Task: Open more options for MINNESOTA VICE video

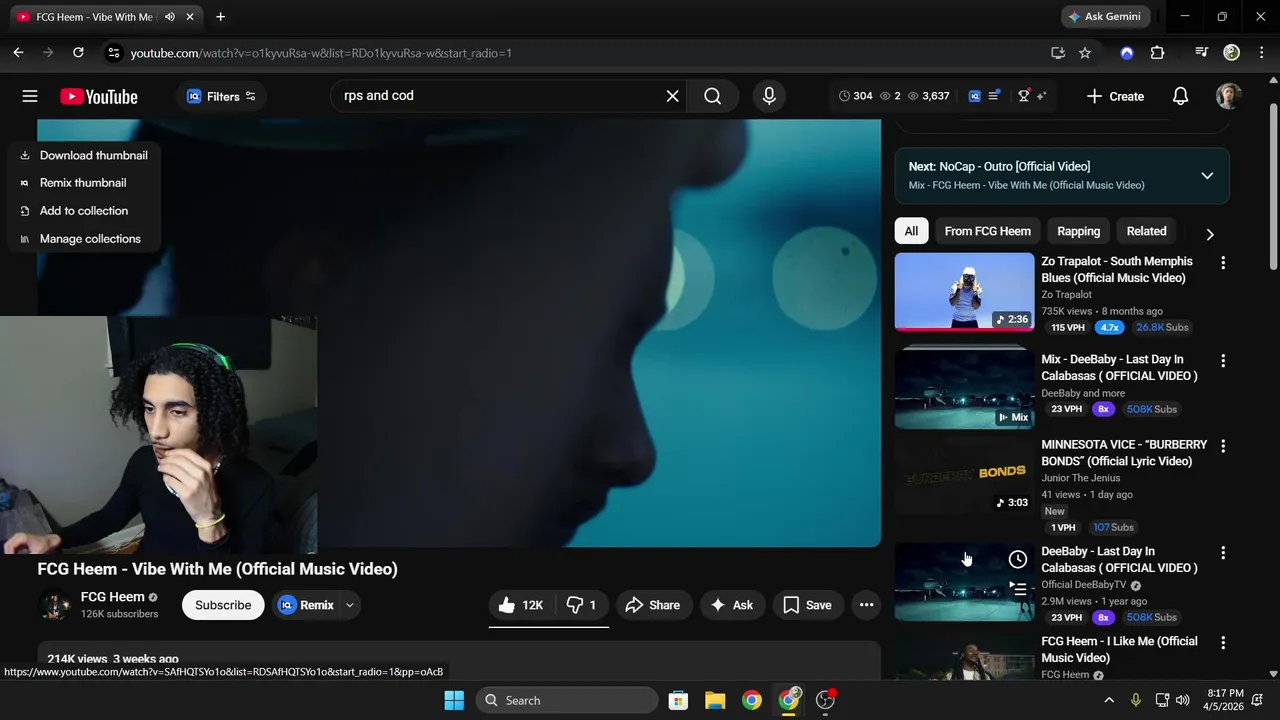Action: (x=1222, y=445)
